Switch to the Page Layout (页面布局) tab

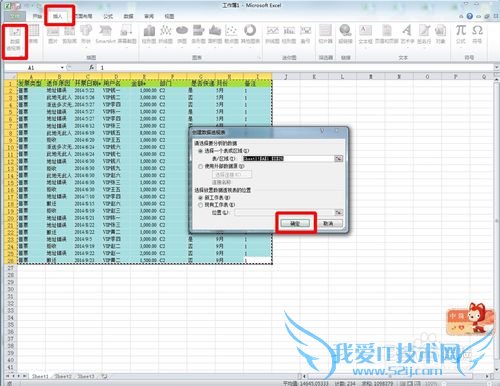pos(83,16)
